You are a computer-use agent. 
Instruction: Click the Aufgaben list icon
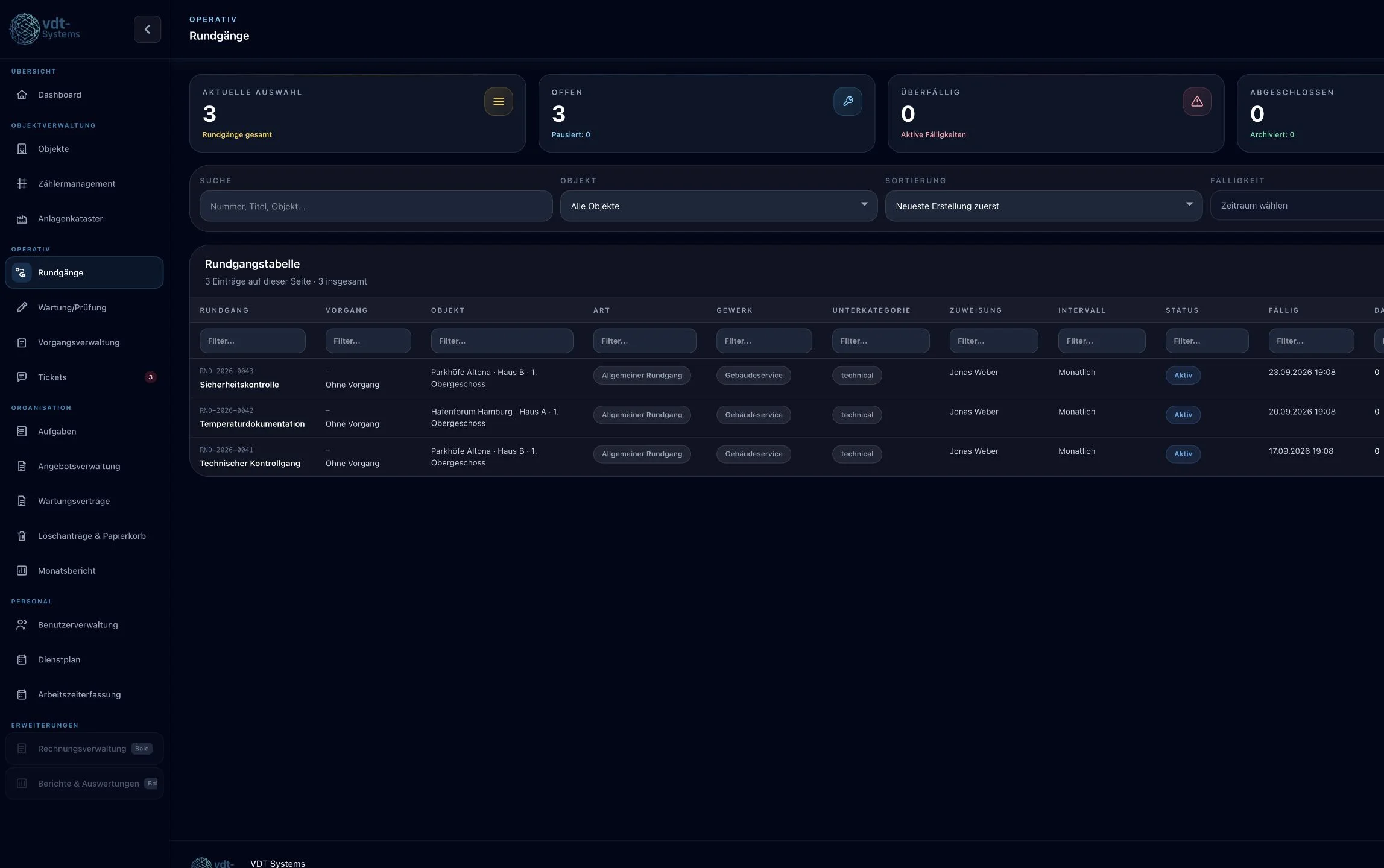(x=22, y=432)
